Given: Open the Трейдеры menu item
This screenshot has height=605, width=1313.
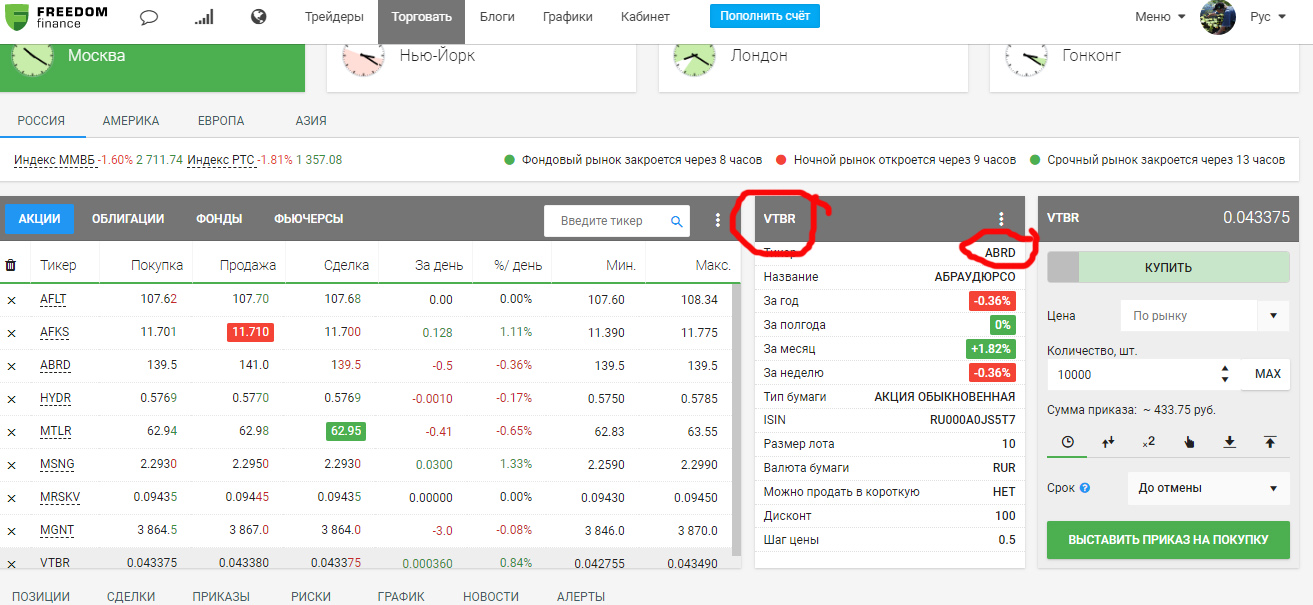Looking at the screenshot, I should coord(333,17).
